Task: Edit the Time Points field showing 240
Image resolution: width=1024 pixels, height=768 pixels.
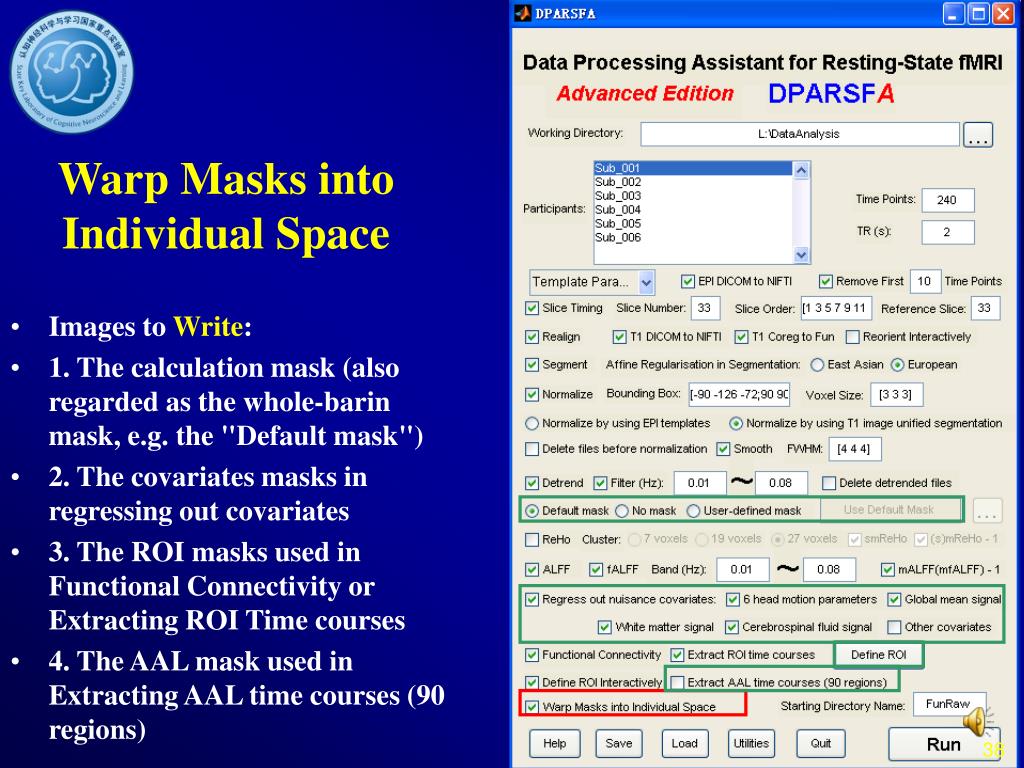Action: point(948,200)
